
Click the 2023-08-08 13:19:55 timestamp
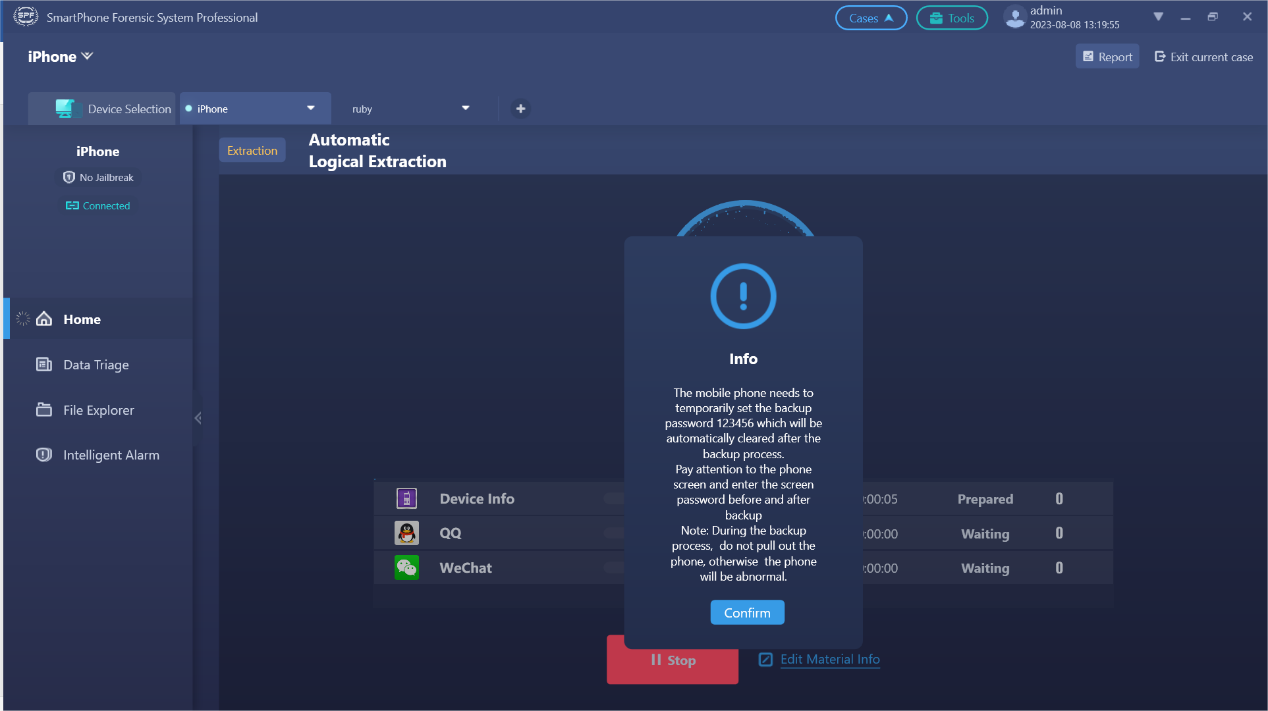coord(1075,25)
